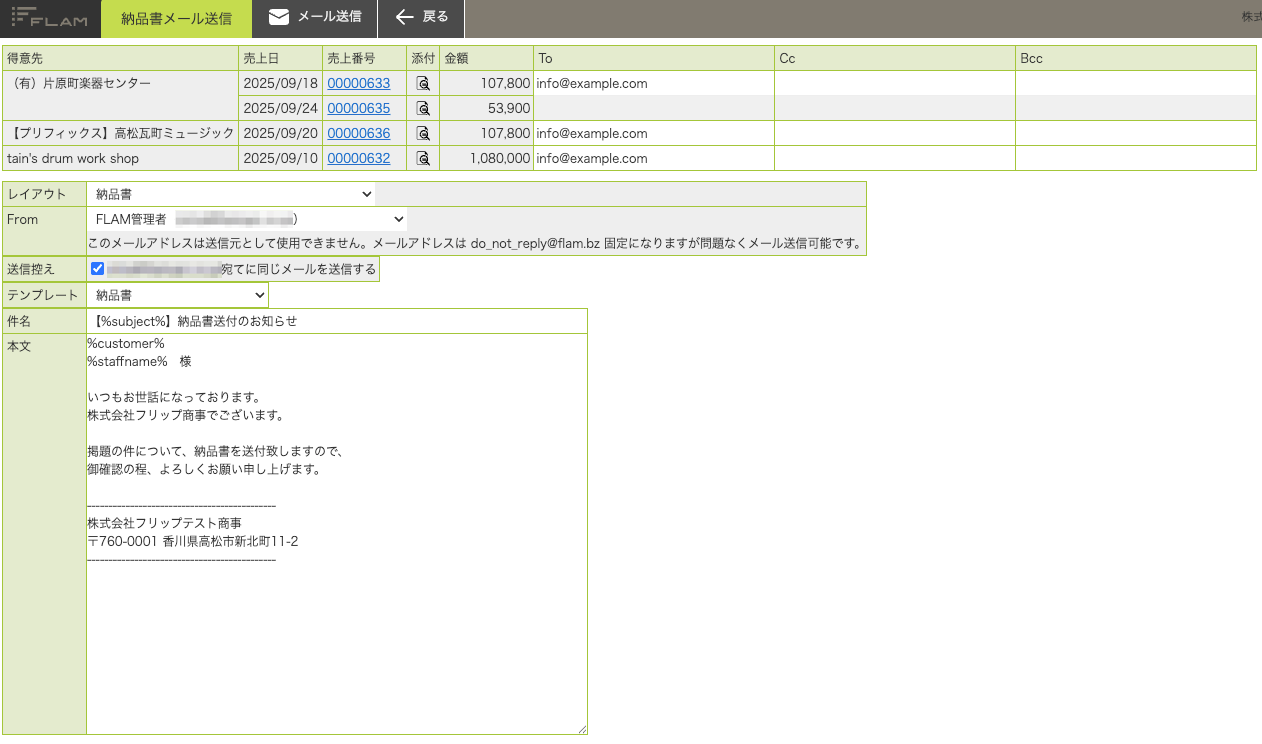Open sales number 00000632 link
Viewport: 1262px width, 744px height.
pyautogui.click(x=358, y=158)
